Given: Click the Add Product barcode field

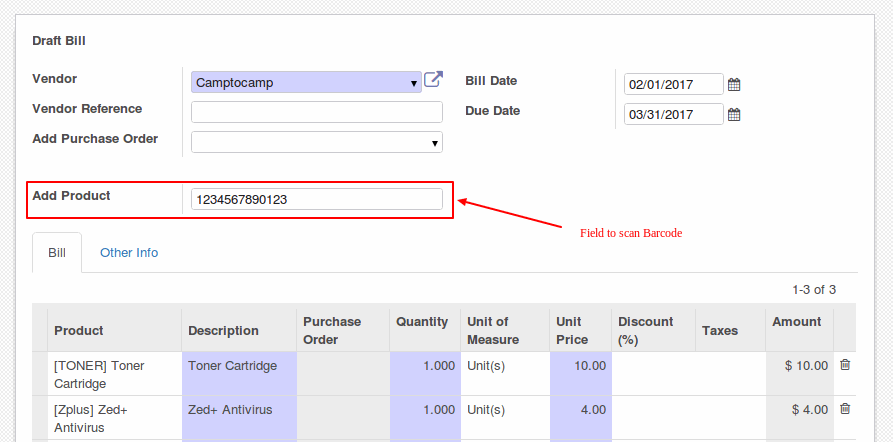Looking at the screenshot, I should pyautogui.click(x=317, y=199).
